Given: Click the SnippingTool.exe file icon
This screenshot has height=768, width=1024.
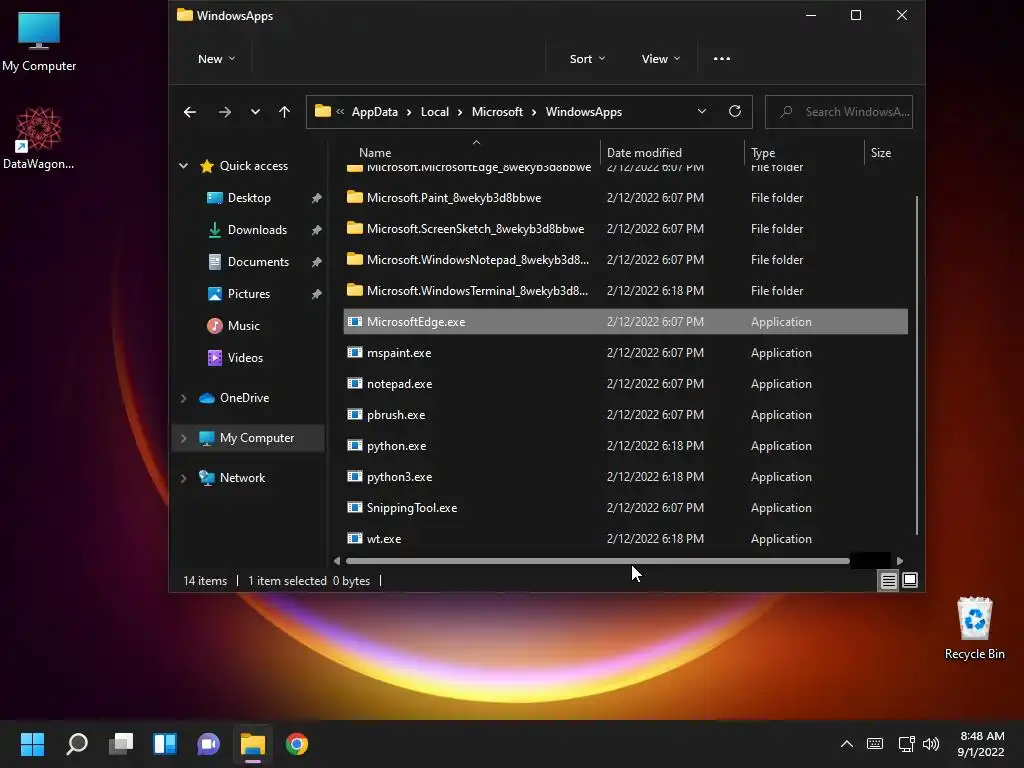Looking at the screenshot, I should 355,507.
